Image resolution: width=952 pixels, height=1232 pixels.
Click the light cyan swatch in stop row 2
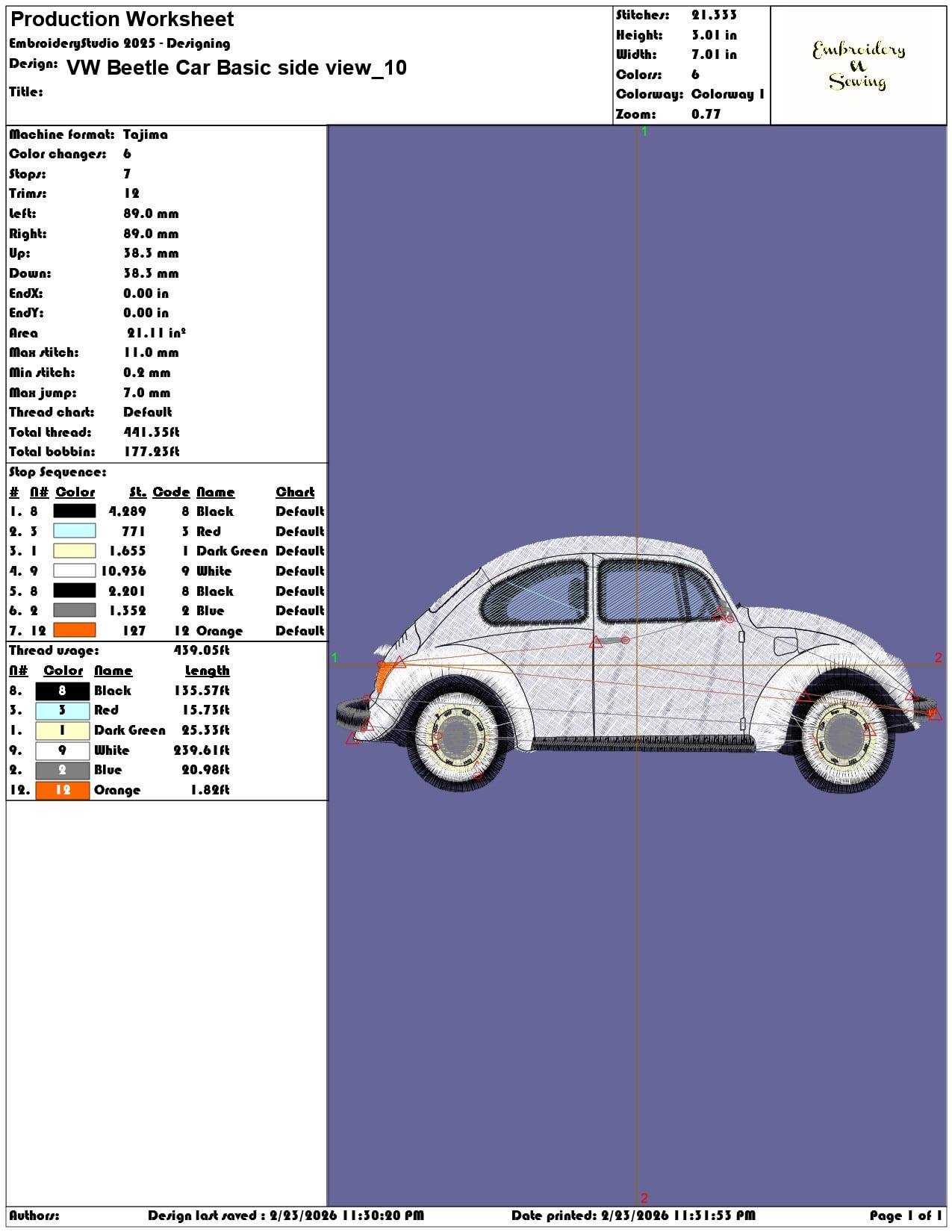[x=75, y=531]
